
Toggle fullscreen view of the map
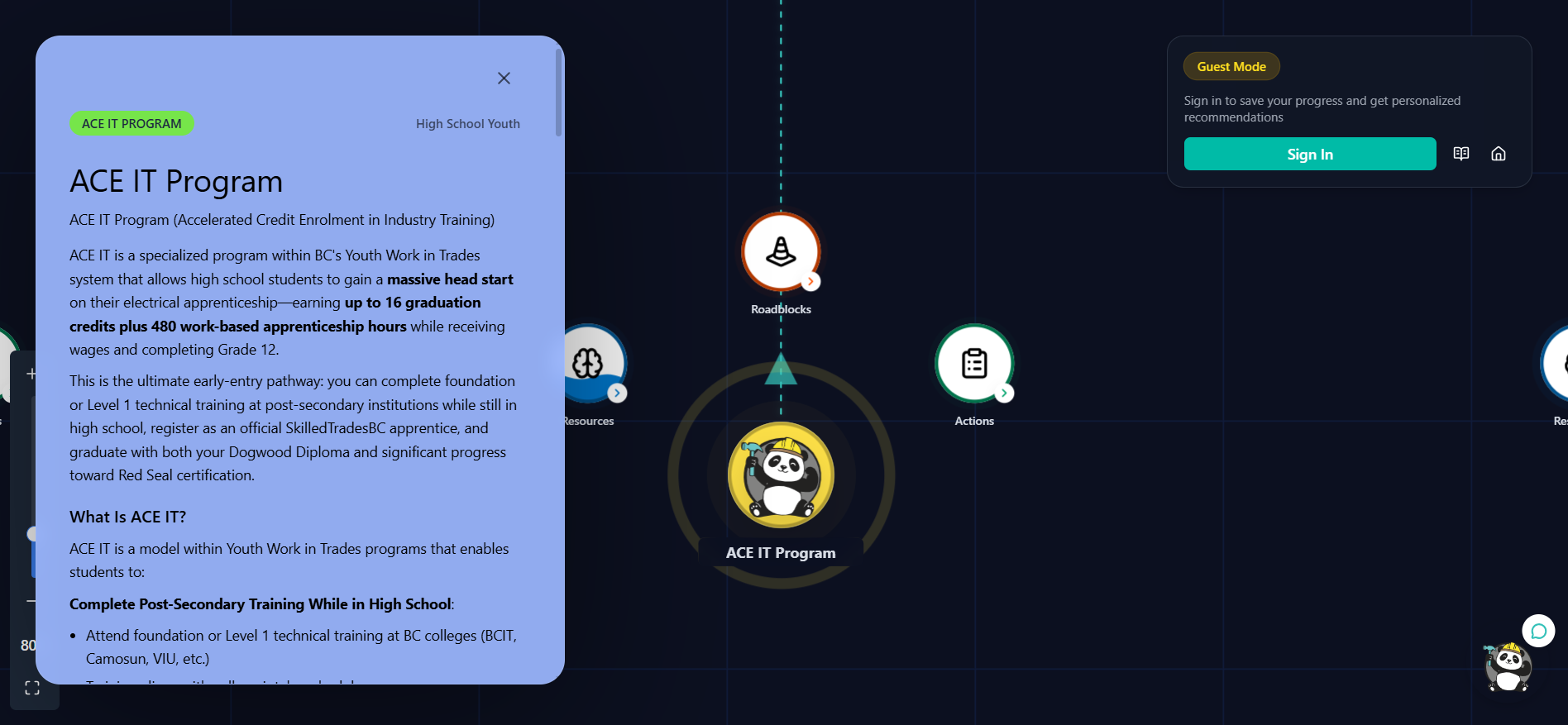[x=32, y=688]
